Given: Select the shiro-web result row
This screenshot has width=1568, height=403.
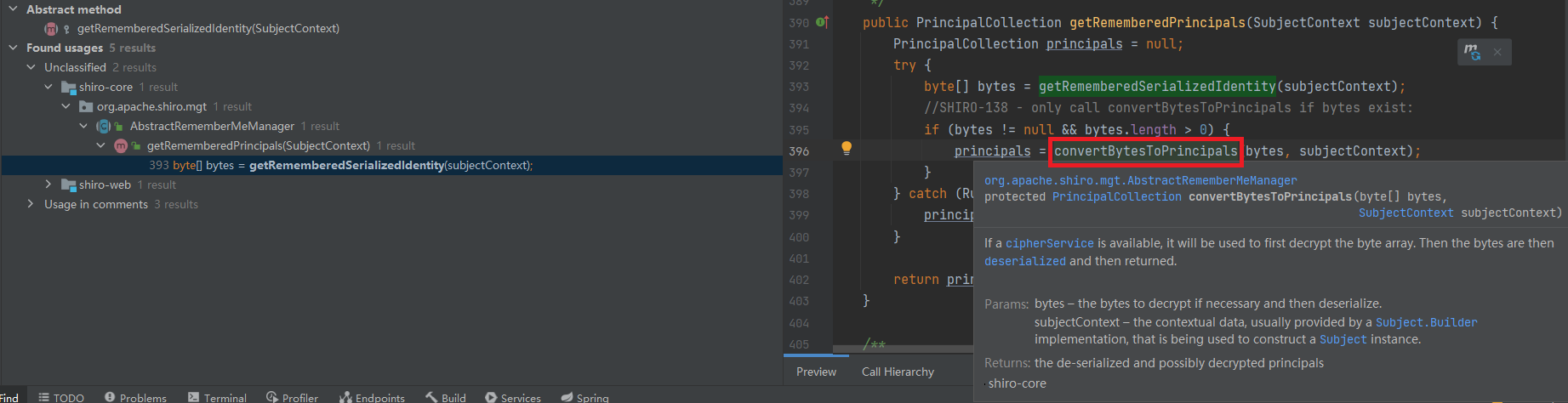Looking at the screenshot, I should pos(105,184).
